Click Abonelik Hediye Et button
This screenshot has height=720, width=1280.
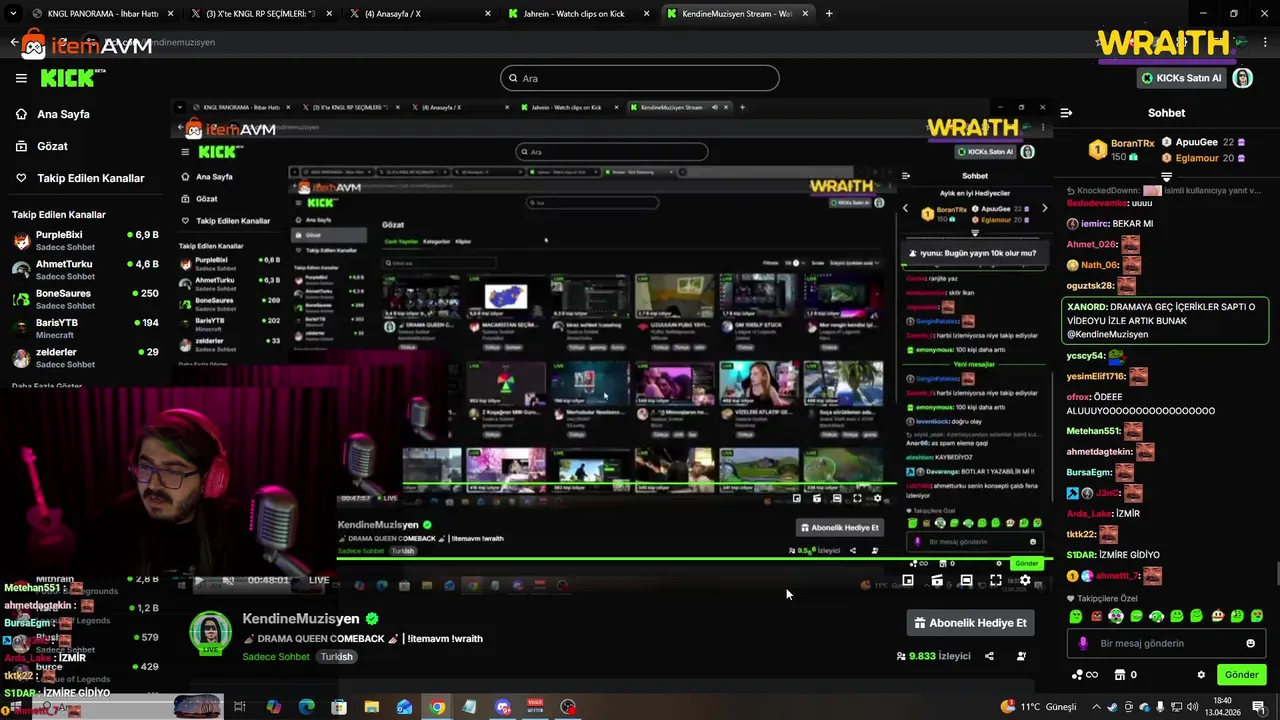[x=970, y=623]
